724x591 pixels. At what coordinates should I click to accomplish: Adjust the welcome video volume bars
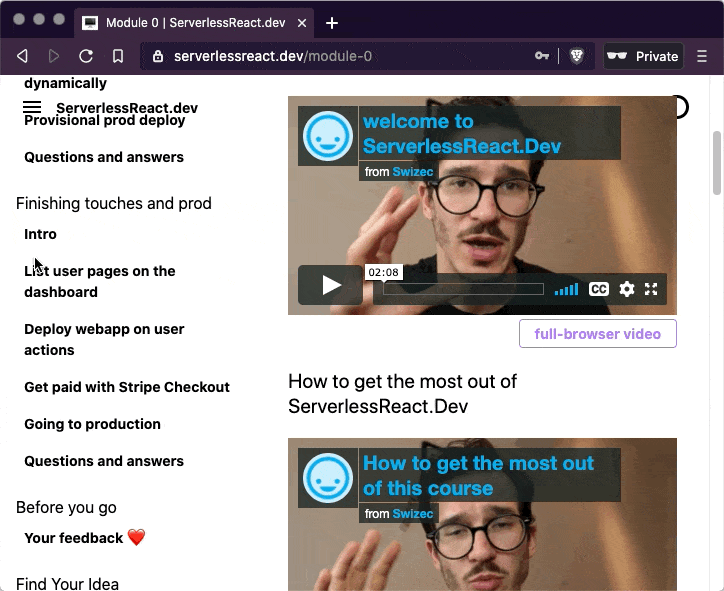coord(566,289)
